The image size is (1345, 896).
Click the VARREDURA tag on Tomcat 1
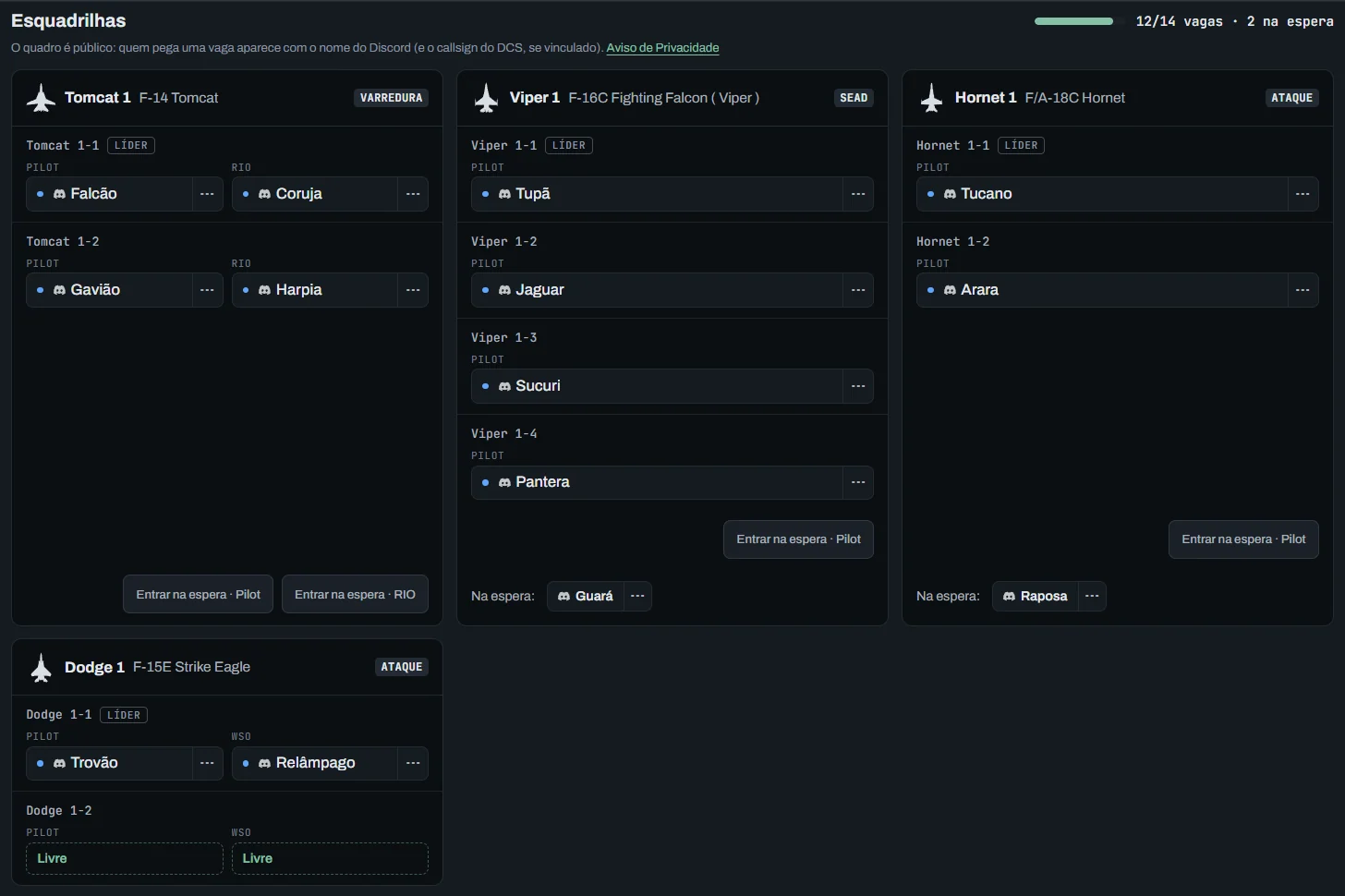(391, 98)
